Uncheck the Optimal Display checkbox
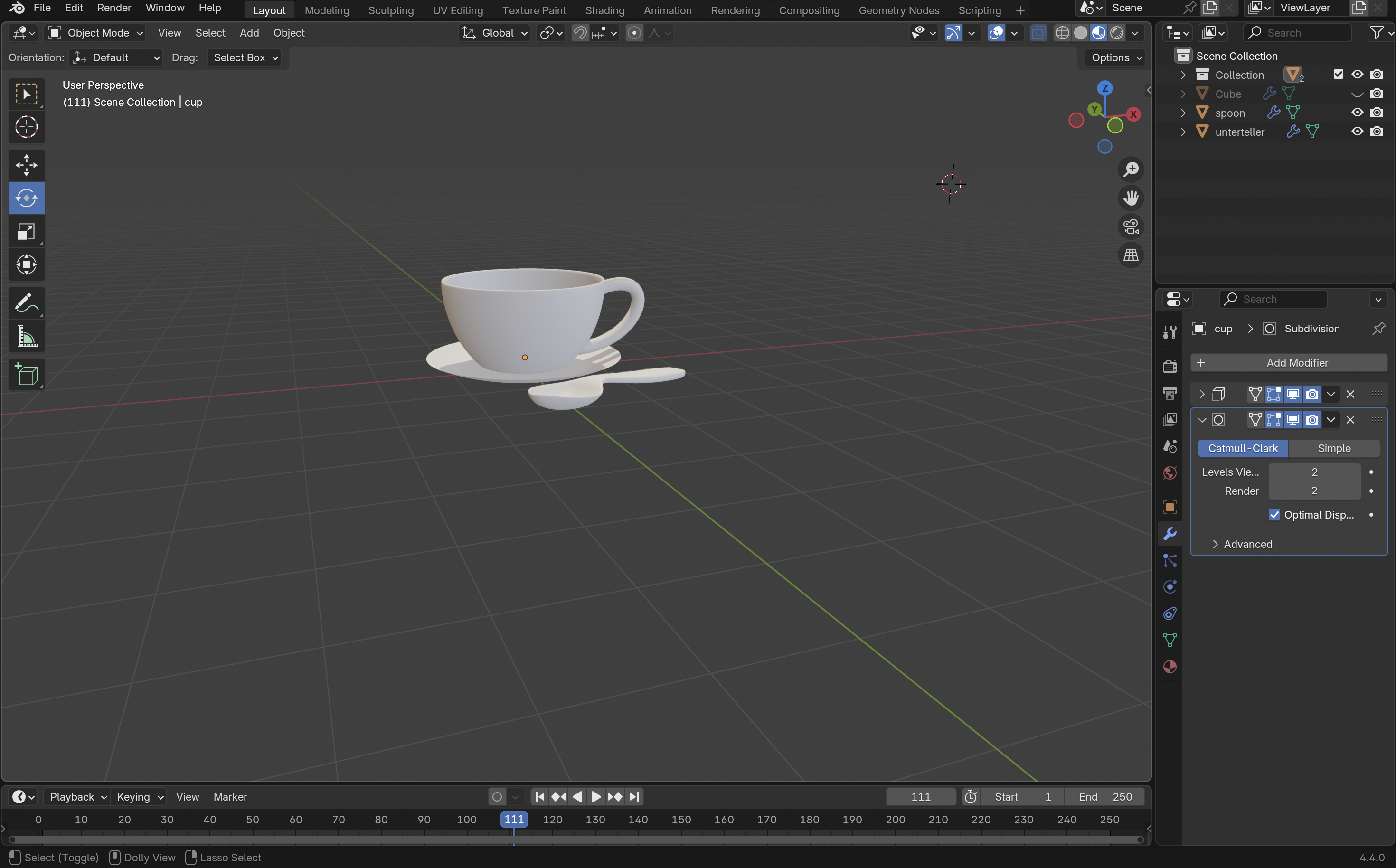This screenshot has height=868, width=1396. [1274, 515]
